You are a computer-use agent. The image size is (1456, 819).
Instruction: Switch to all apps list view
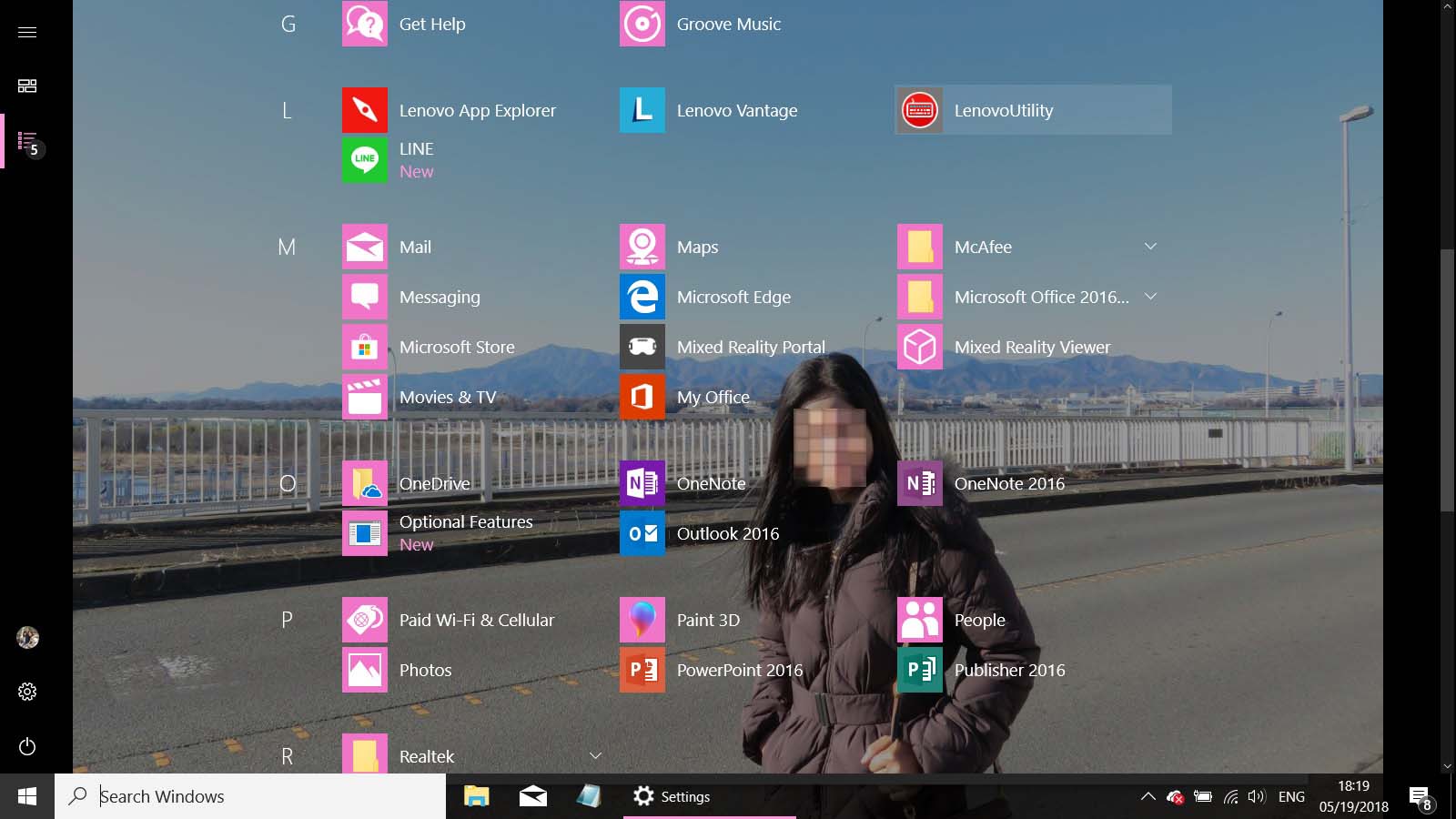pyautogui.click(x=27, y=142)
